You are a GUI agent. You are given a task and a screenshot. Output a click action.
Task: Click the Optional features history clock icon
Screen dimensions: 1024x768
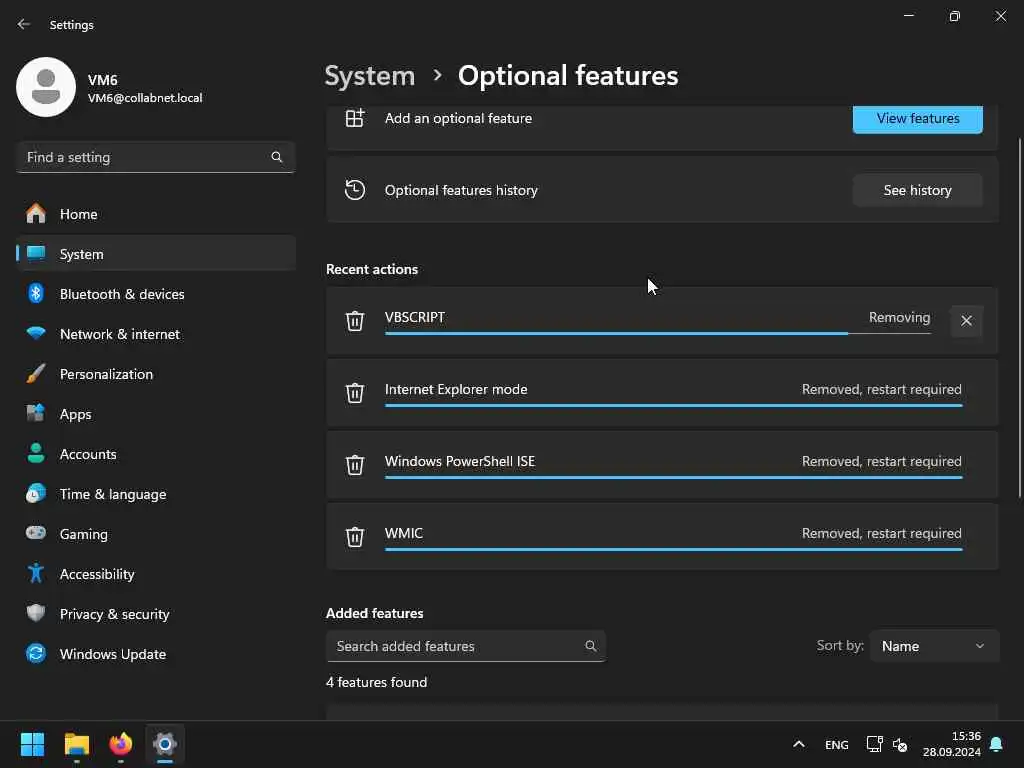pos(355,190)
